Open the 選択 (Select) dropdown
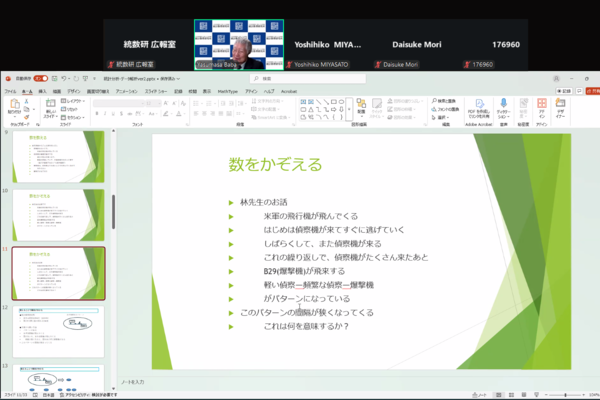This screenshot has width=600, height=400. tap(440, 117)
